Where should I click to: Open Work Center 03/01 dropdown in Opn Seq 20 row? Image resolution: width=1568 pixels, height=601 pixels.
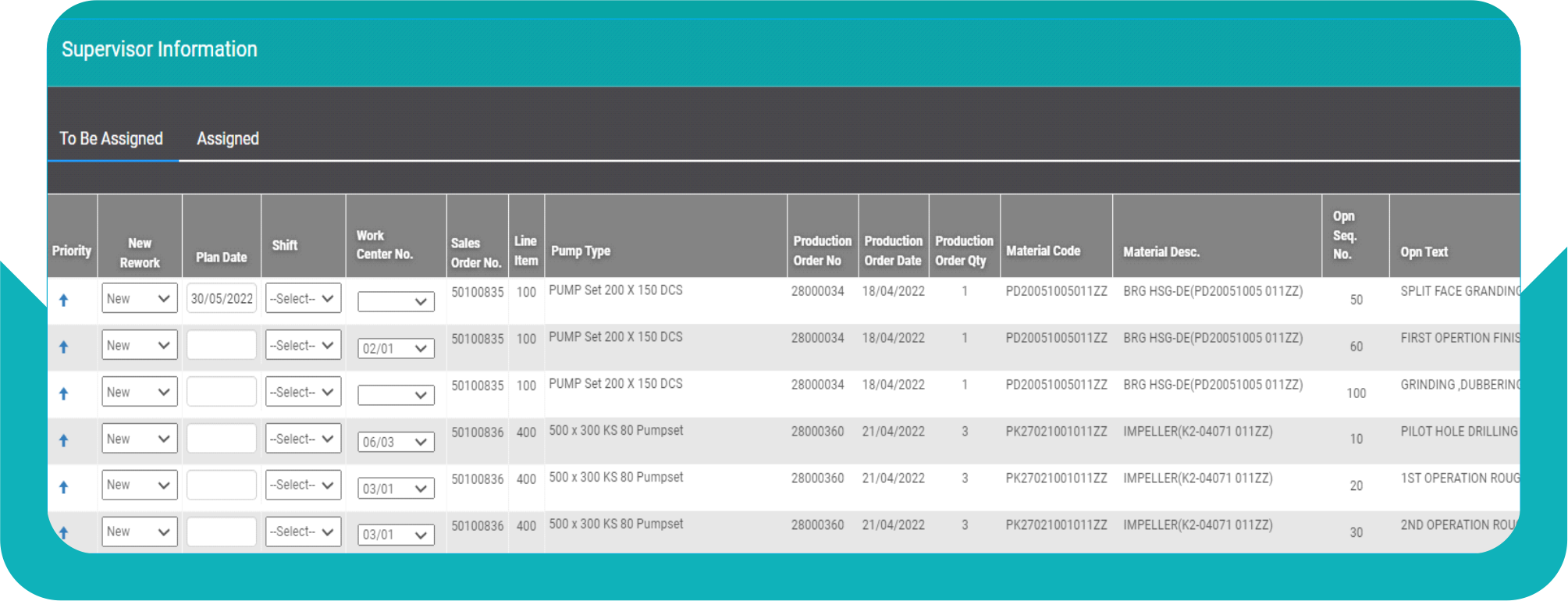pyautogui.click(x=396, y=489)
